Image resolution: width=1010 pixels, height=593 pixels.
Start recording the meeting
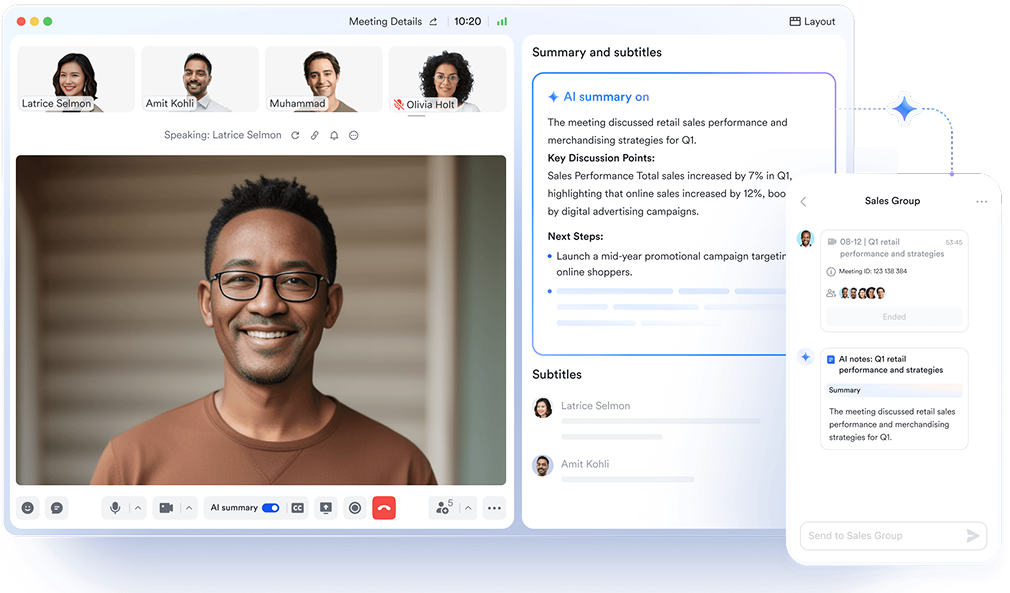coord(354,508)
